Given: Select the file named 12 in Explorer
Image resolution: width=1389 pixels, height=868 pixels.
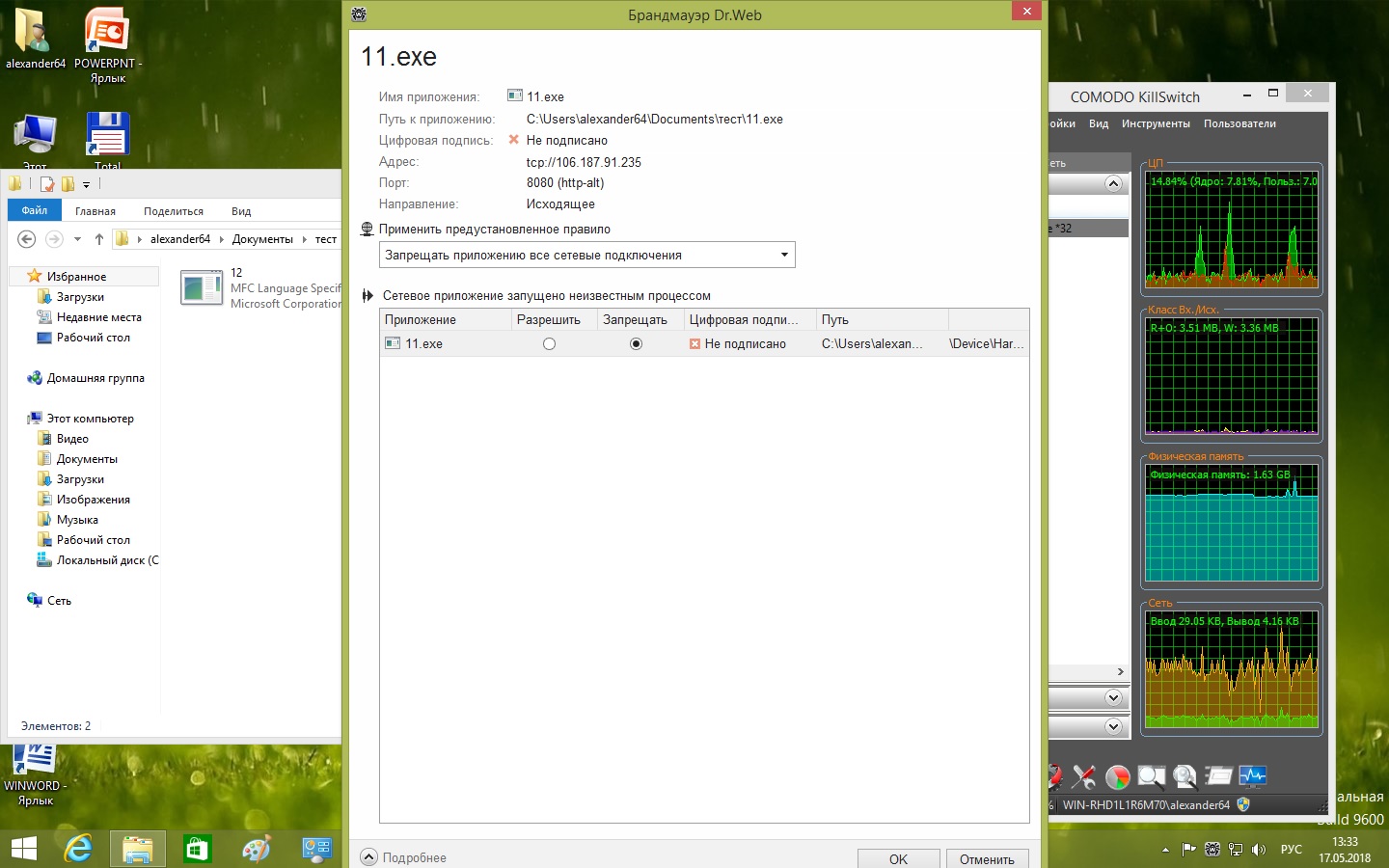Looking at the screenshot, I should pyautogui.click(x=260, y=287).
